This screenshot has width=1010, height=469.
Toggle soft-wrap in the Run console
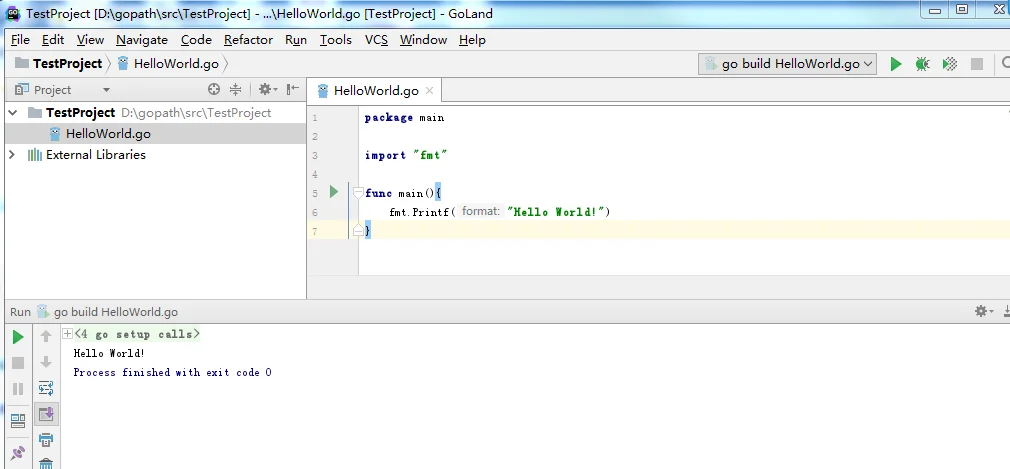pyautogui.click(x=46, y=388)
